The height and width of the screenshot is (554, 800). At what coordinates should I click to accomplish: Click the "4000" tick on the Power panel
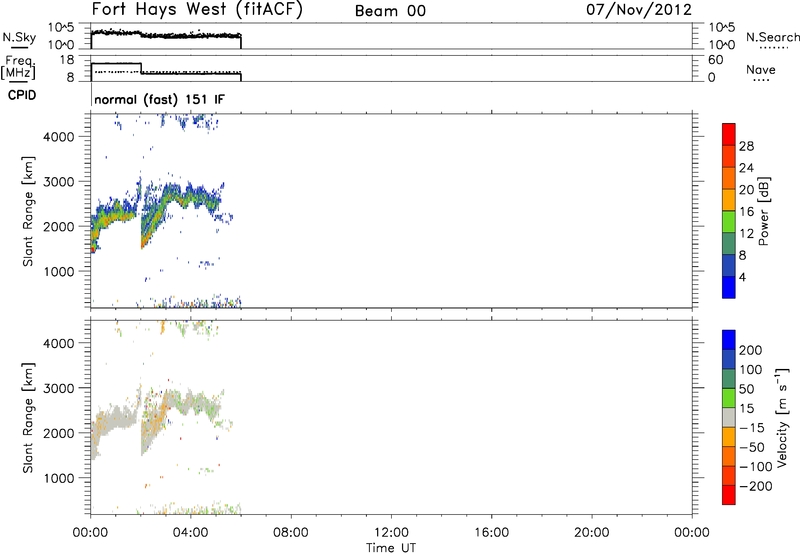[58, 137]
